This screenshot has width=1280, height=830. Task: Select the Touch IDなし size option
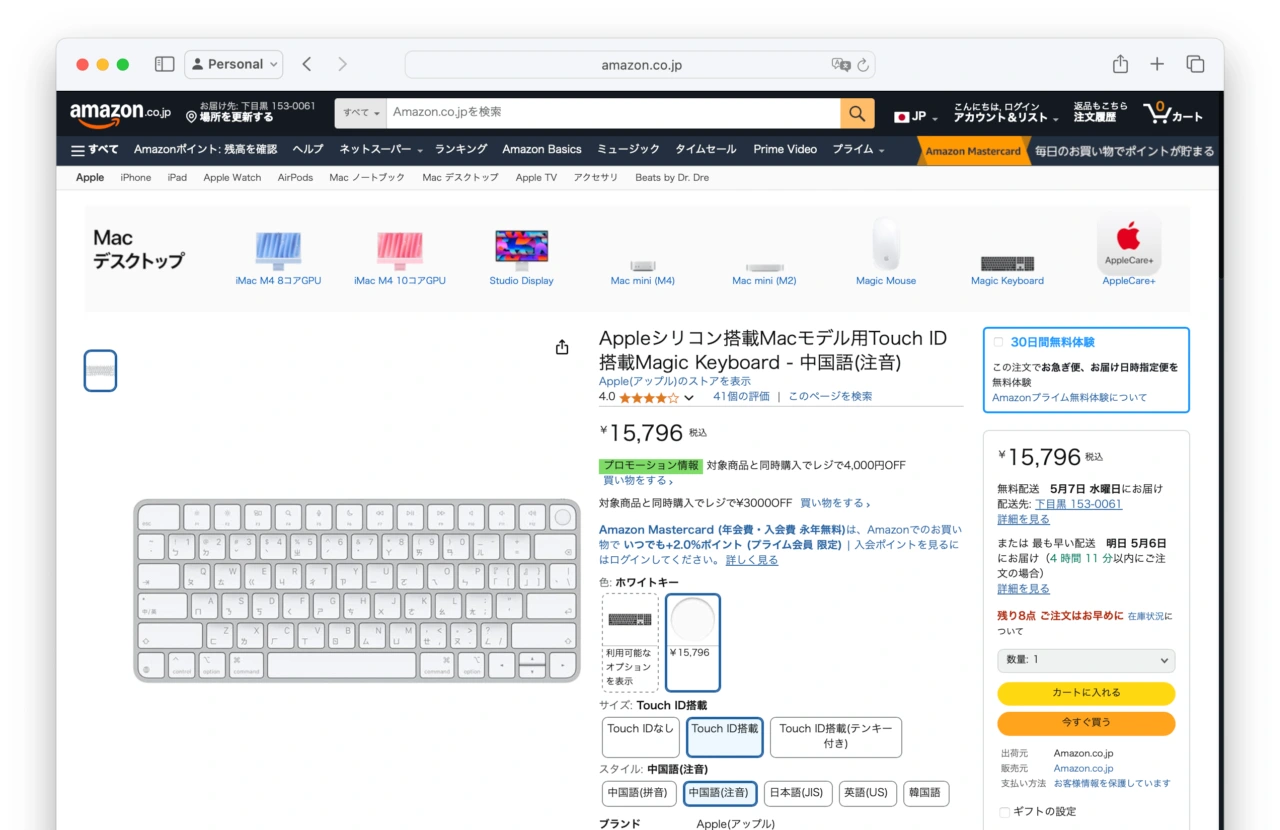[x=641, y=737]
